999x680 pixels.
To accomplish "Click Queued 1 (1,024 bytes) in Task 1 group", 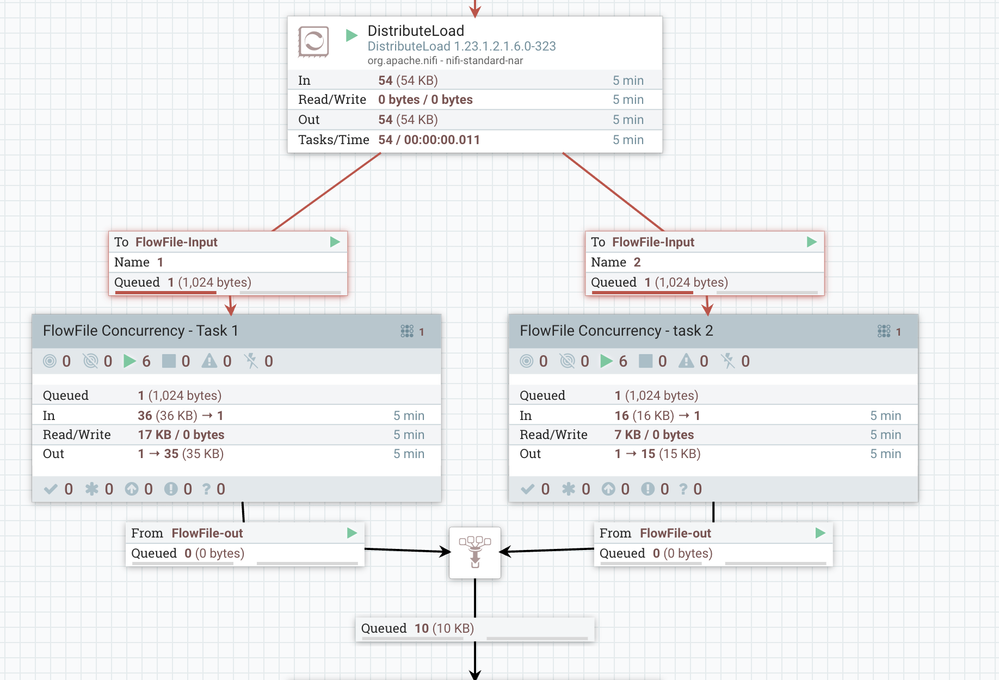I will click(180, 395).
